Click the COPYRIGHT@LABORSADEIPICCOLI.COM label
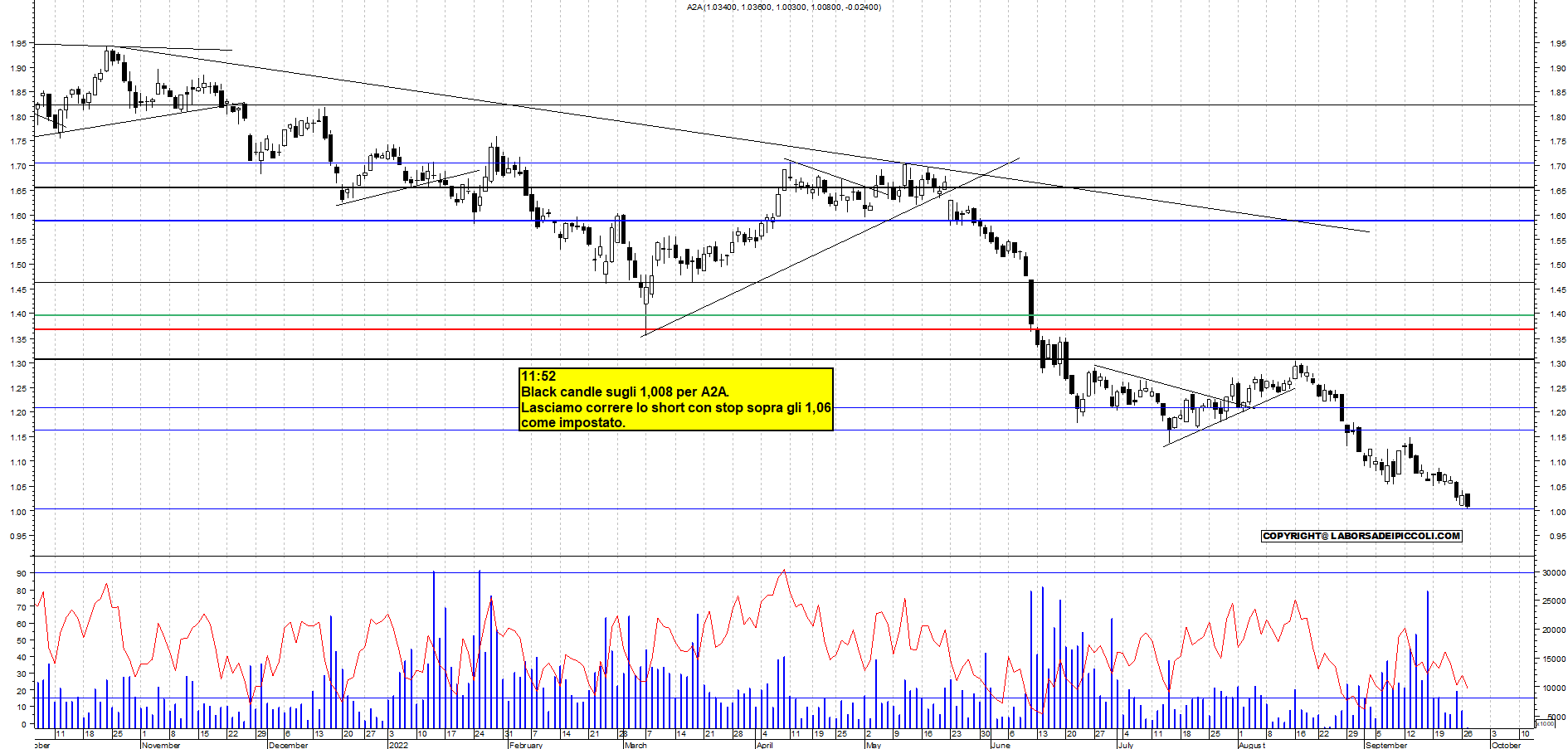The width and height of the screenshot is (1568, 749). tap(1361, 536)
